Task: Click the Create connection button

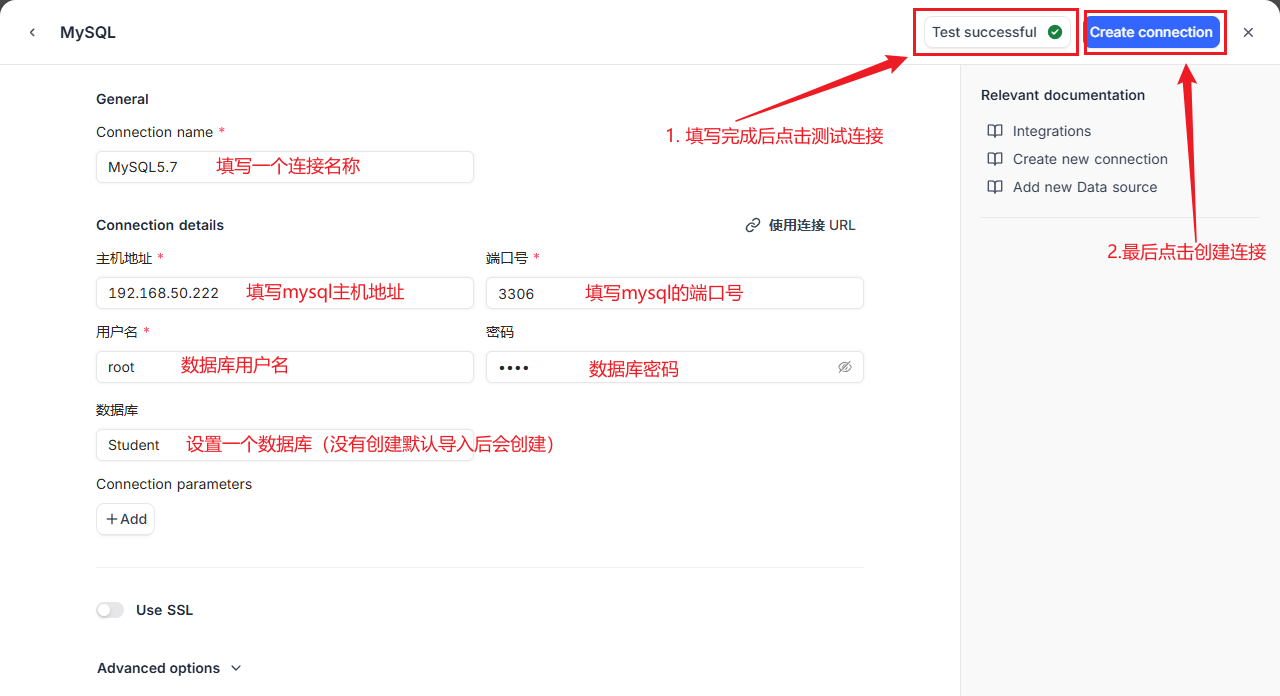Action: coord(1152,32)
